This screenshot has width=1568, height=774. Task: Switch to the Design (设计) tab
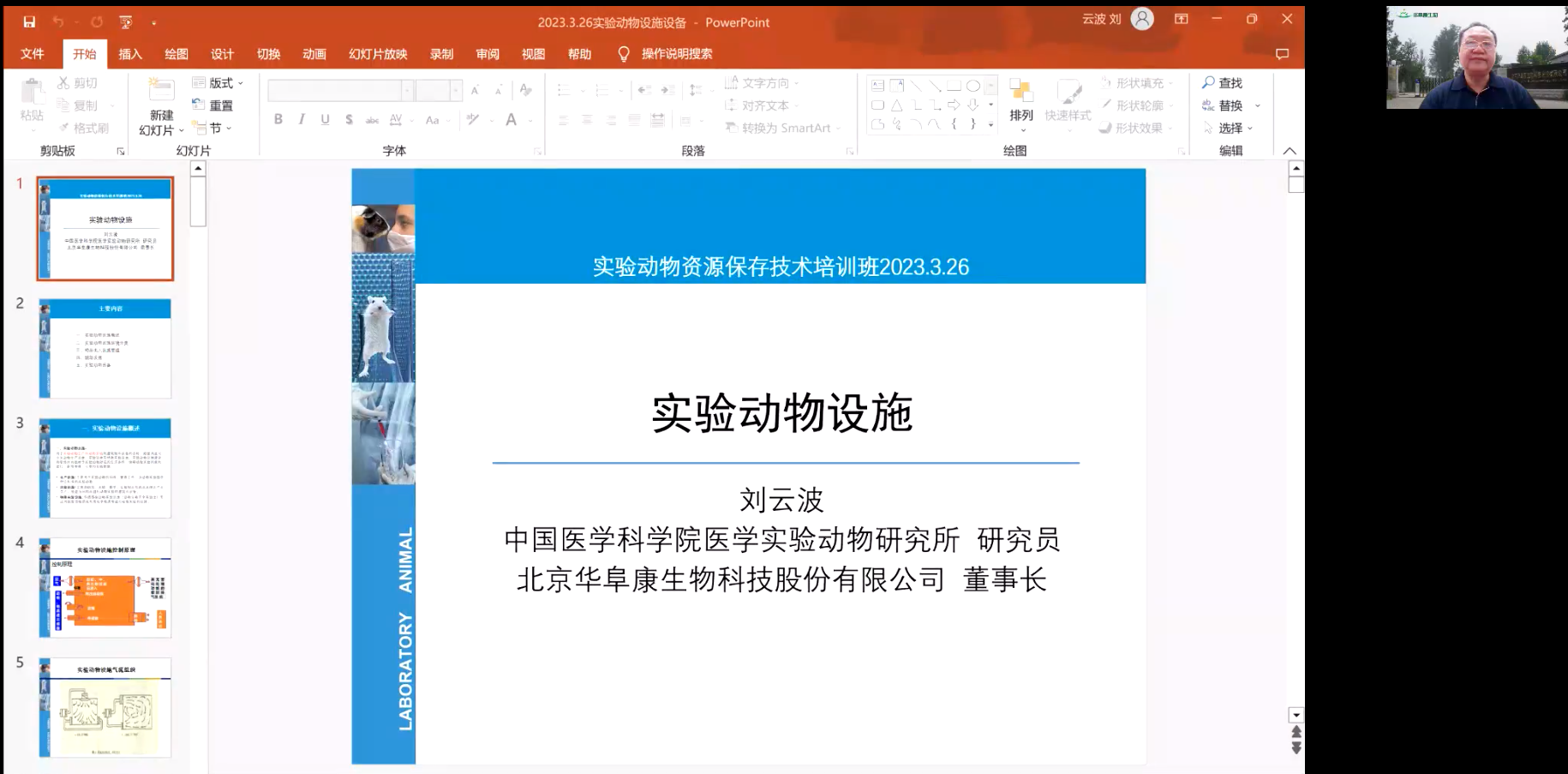222,54
